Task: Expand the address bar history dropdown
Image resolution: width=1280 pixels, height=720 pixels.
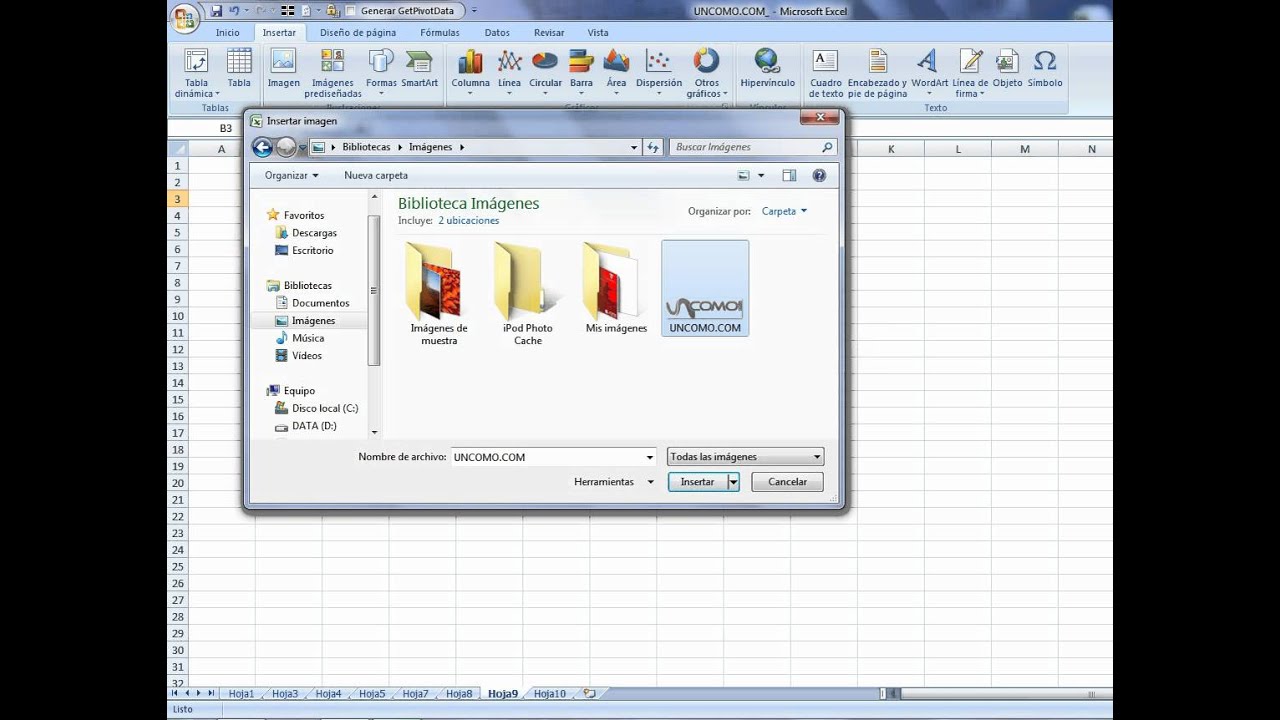Action: tap(634, 147)
